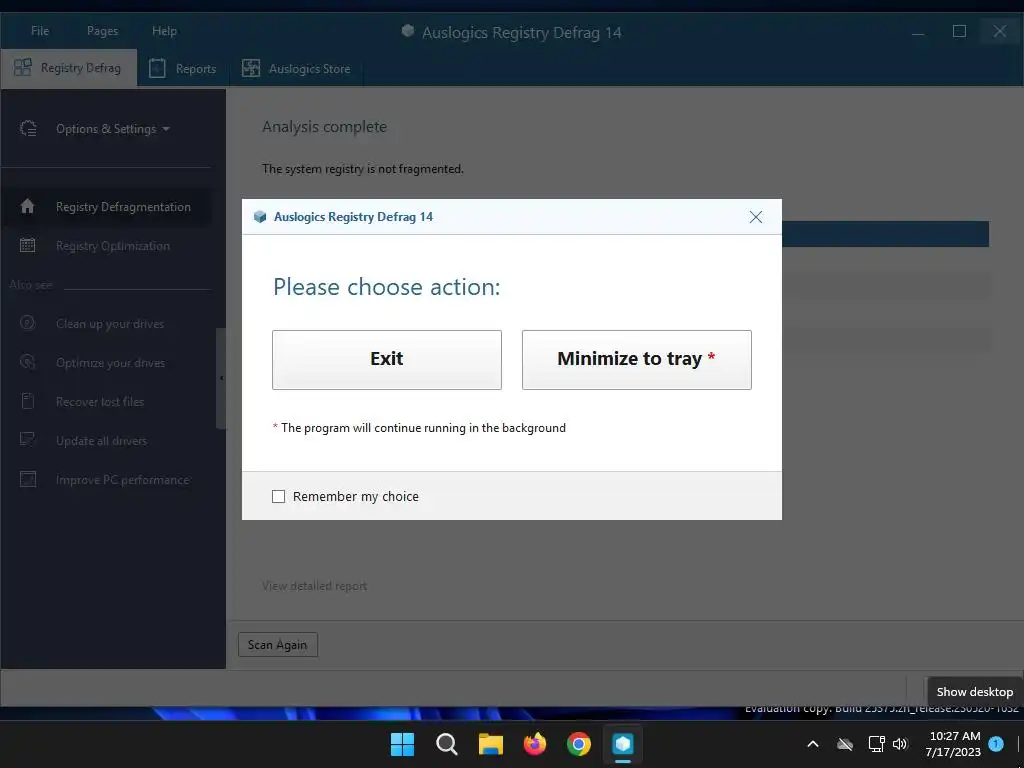Open the Pages menu
Image resolution: width=1024 pixels, height=768 pixels.
103,31
